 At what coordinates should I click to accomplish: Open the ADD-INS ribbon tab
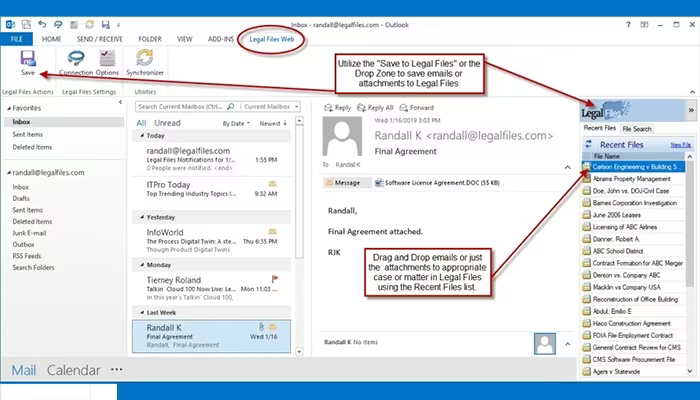tap(221, 39)
